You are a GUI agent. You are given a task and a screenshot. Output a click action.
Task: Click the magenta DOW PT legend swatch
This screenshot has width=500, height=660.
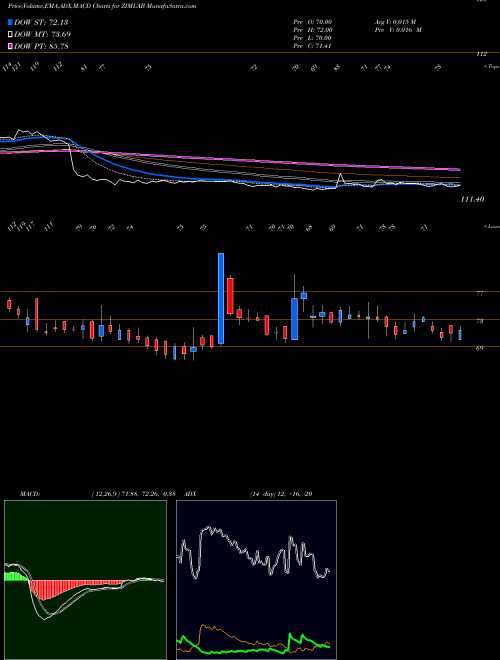(10, 46)
